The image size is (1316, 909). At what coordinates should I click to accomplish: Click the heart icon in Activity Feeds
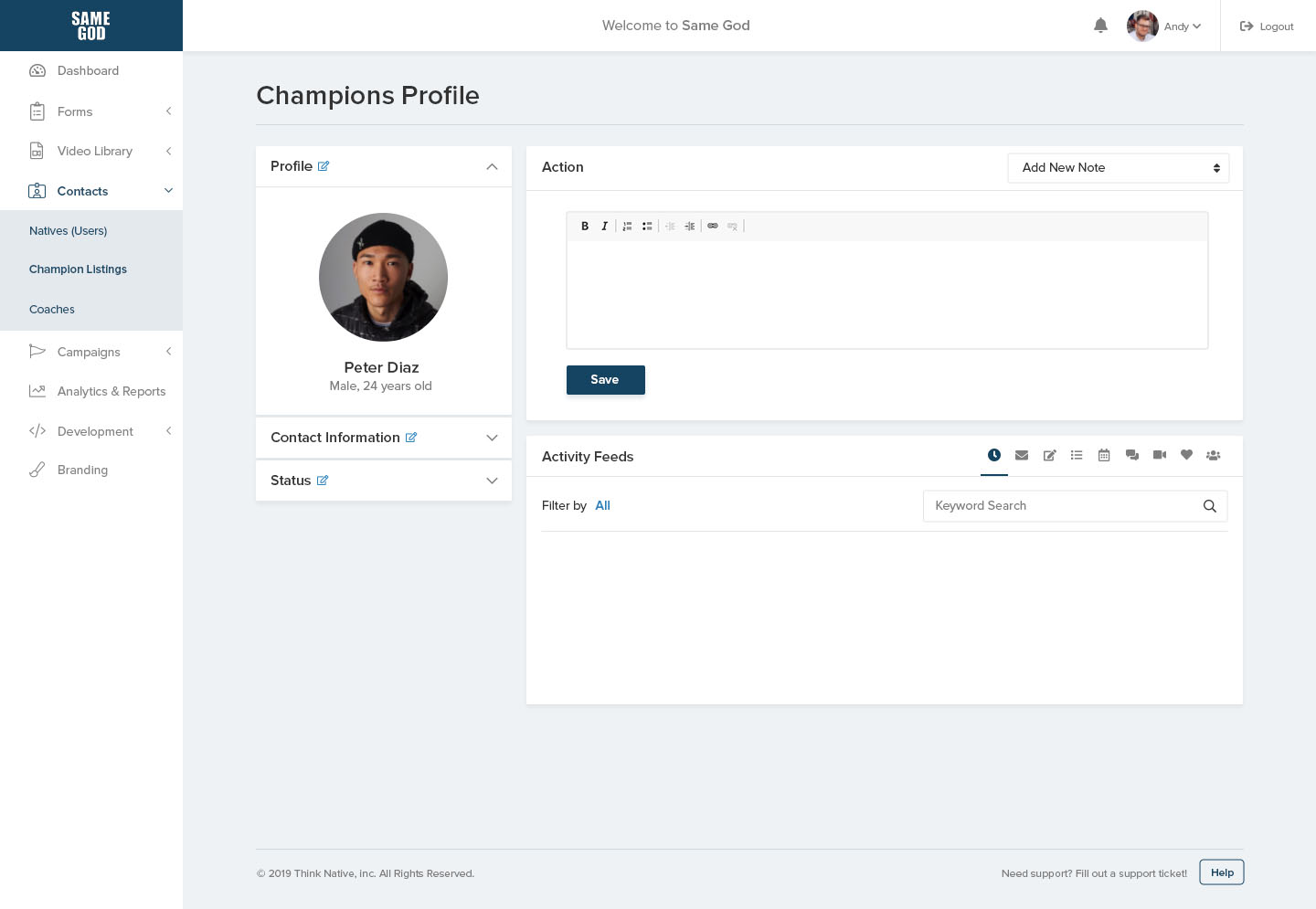click(x=1186, y=455)
